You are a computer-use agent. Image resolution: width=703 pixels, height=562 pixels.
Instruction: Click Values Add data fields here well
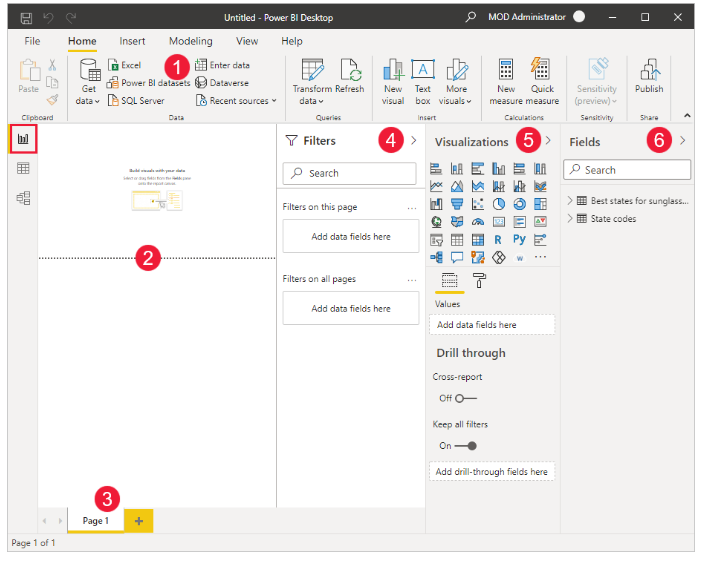(492, 325)
